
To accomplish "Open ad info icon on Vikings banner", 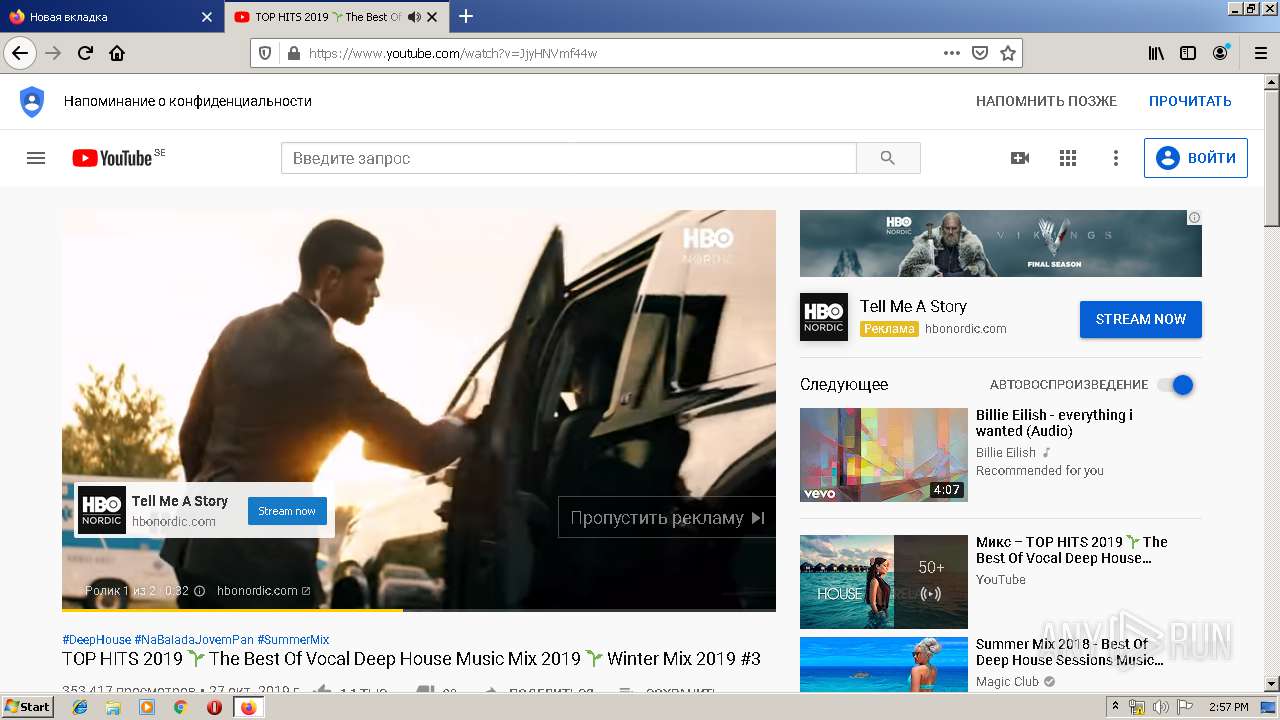I will click(x=1194, y=217).
